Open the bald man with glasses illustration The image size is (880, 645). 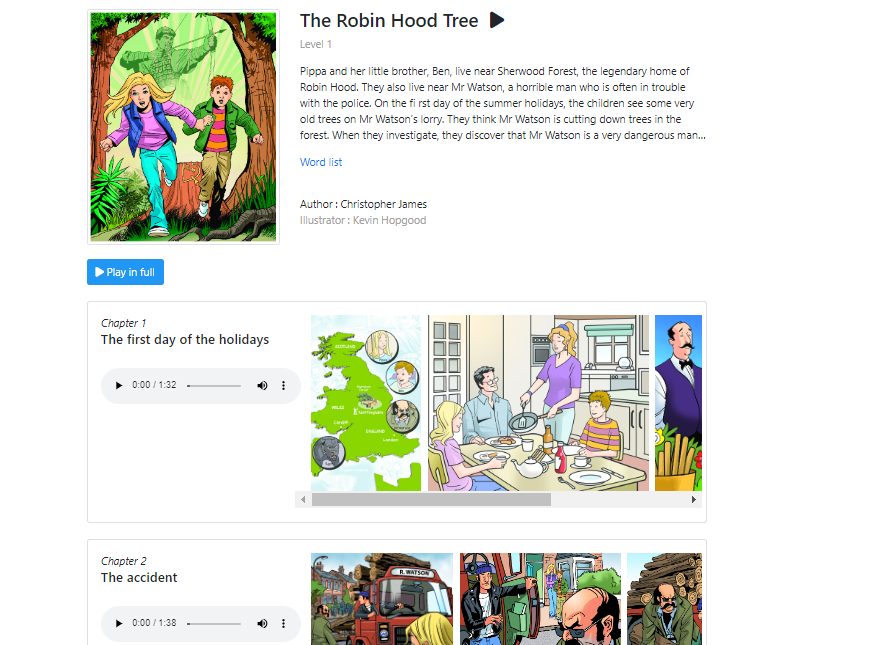click(540, 599)
